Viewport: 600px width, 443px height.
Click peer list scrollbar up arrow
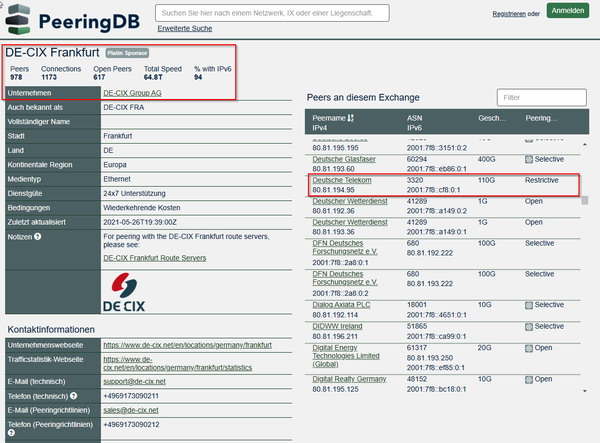click(x=585, y=145)
